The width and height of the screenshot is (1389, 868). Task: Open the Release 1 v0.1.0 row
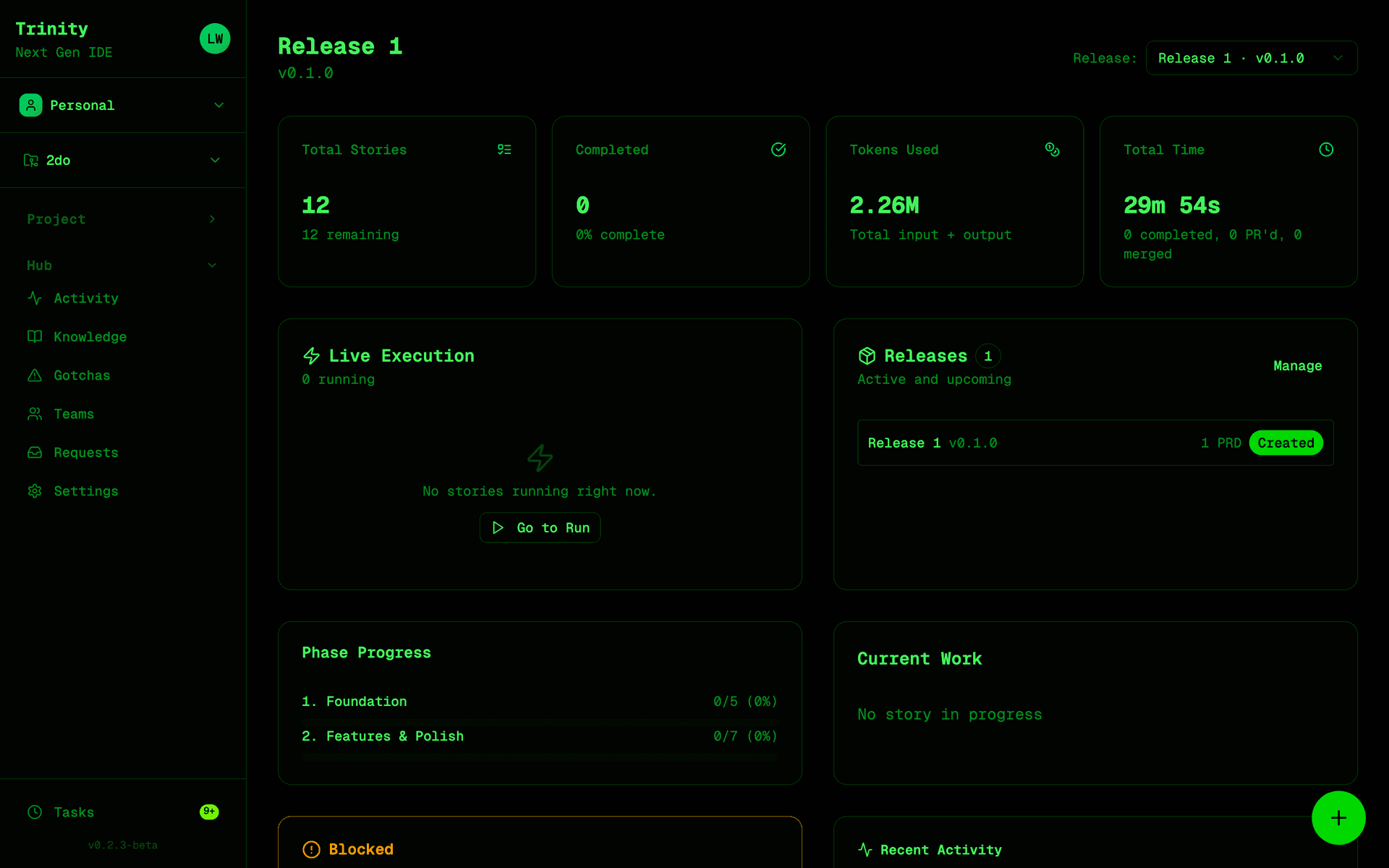(x=1095, y=443)
